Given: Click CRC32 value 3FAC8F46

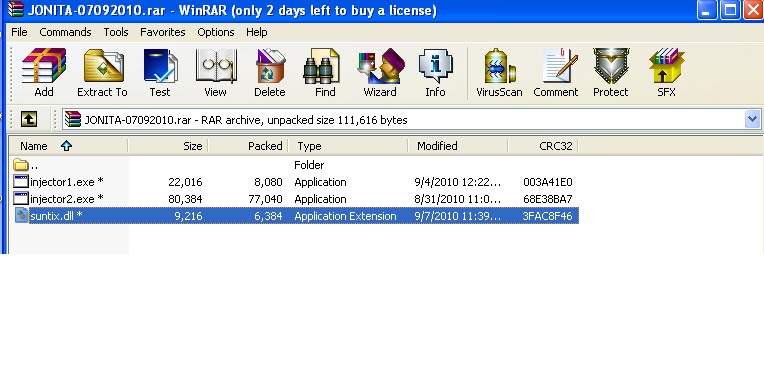Looking at the screenshot, I should 547,216.
